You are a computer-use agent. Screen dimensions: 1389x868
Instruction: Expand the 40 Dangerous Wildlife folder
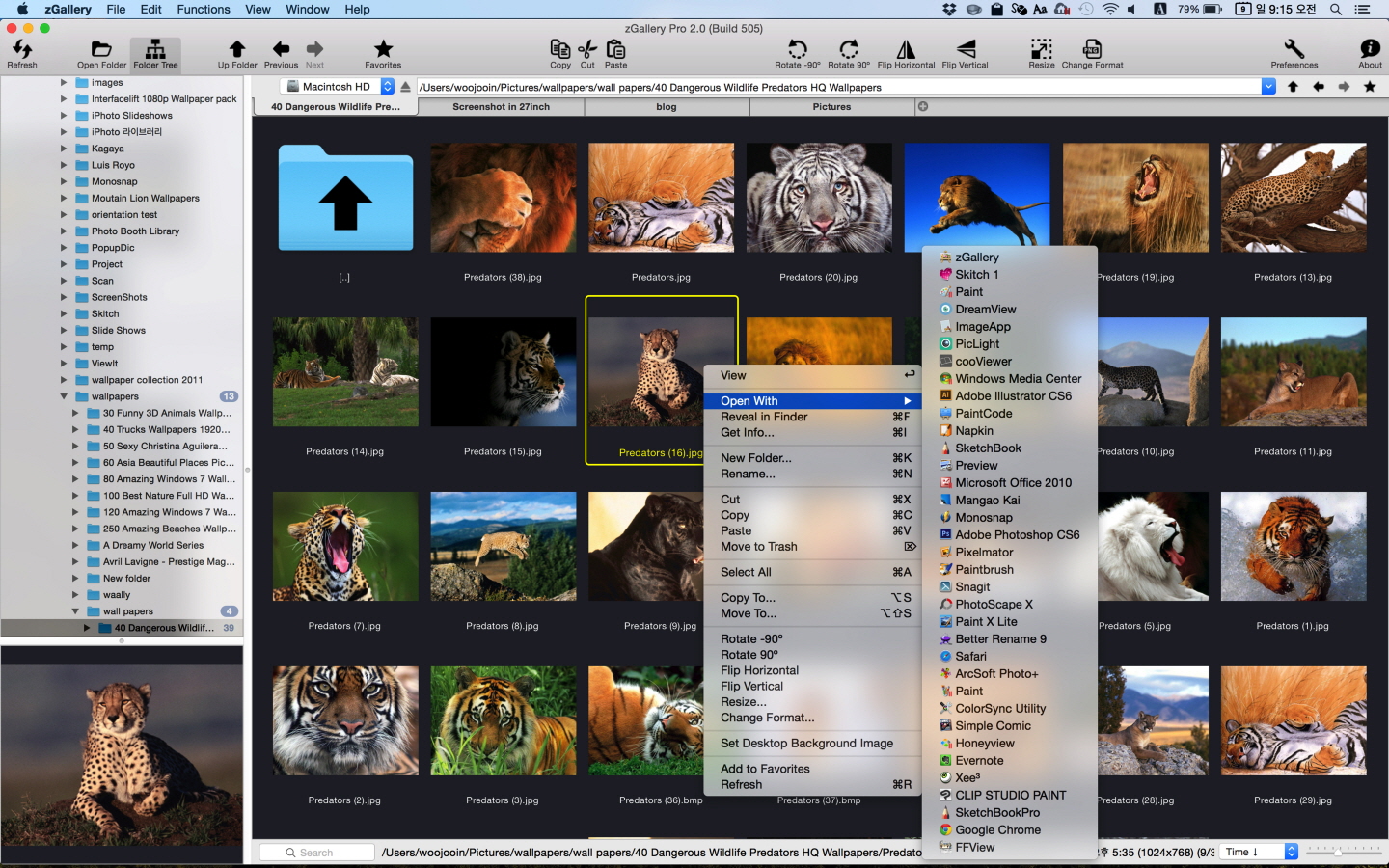pos(87,628)
